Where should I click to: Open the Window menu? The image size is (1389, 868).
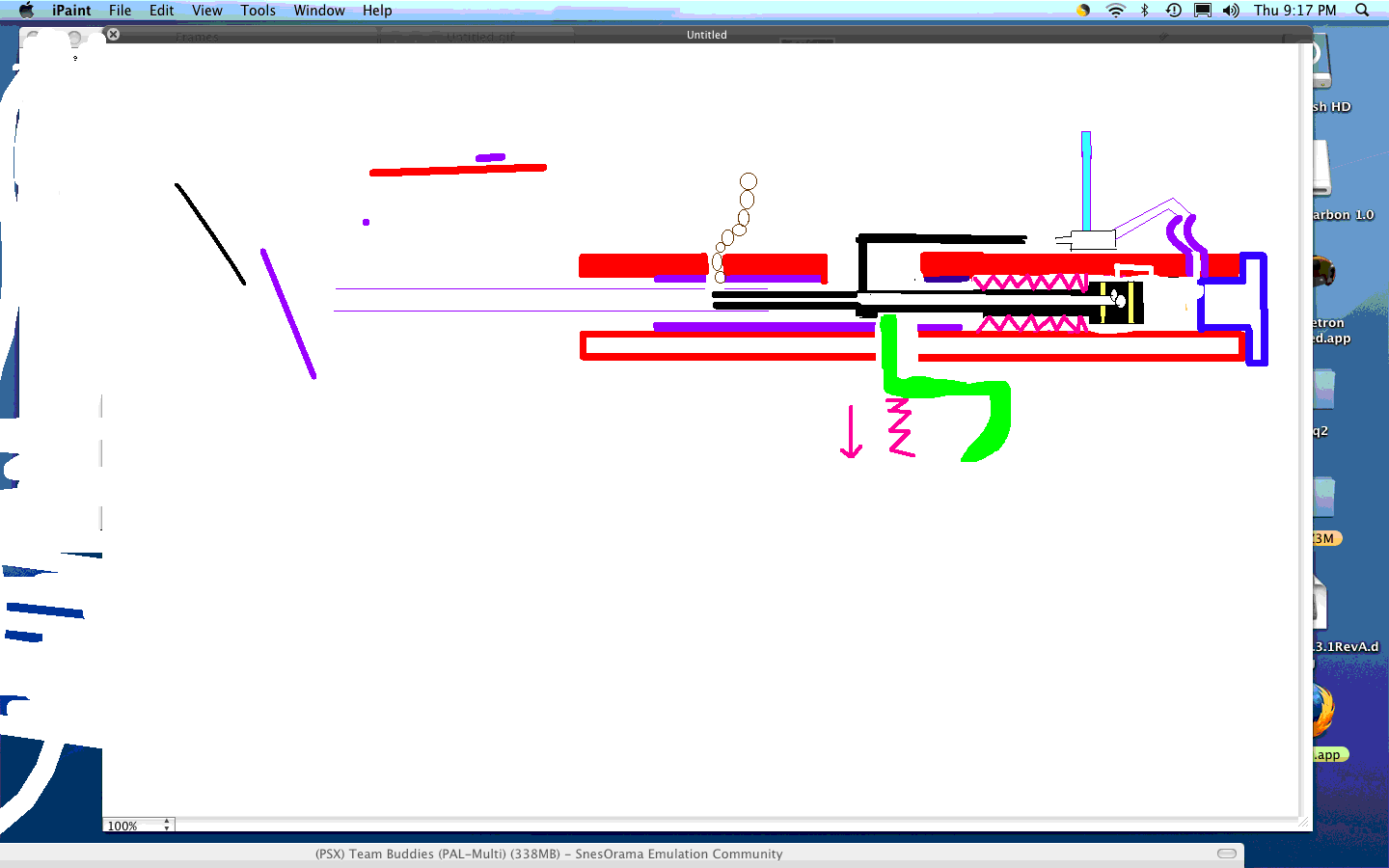point(319,11)
